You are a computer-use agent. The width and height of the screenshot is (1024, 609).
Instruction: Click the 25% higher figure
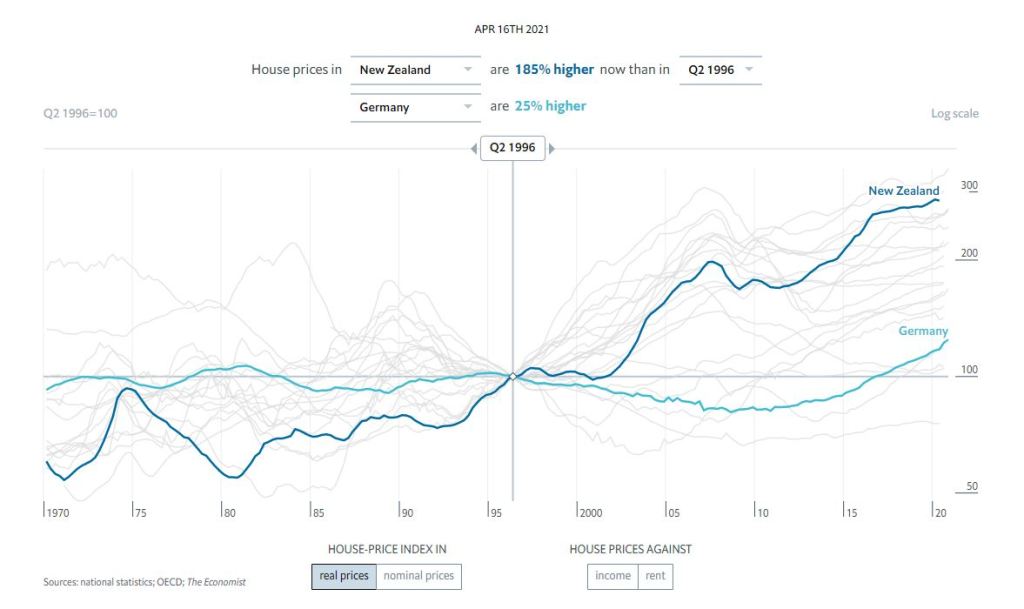[x=550, y=106]
